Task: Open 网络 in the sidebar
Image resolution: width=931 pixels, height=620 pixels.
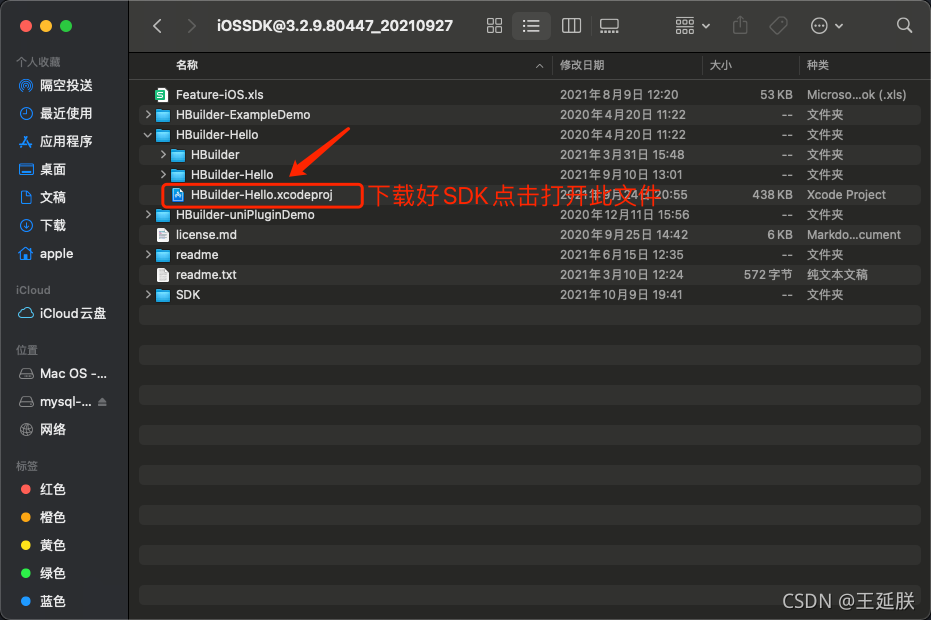Action: (43, 429)
